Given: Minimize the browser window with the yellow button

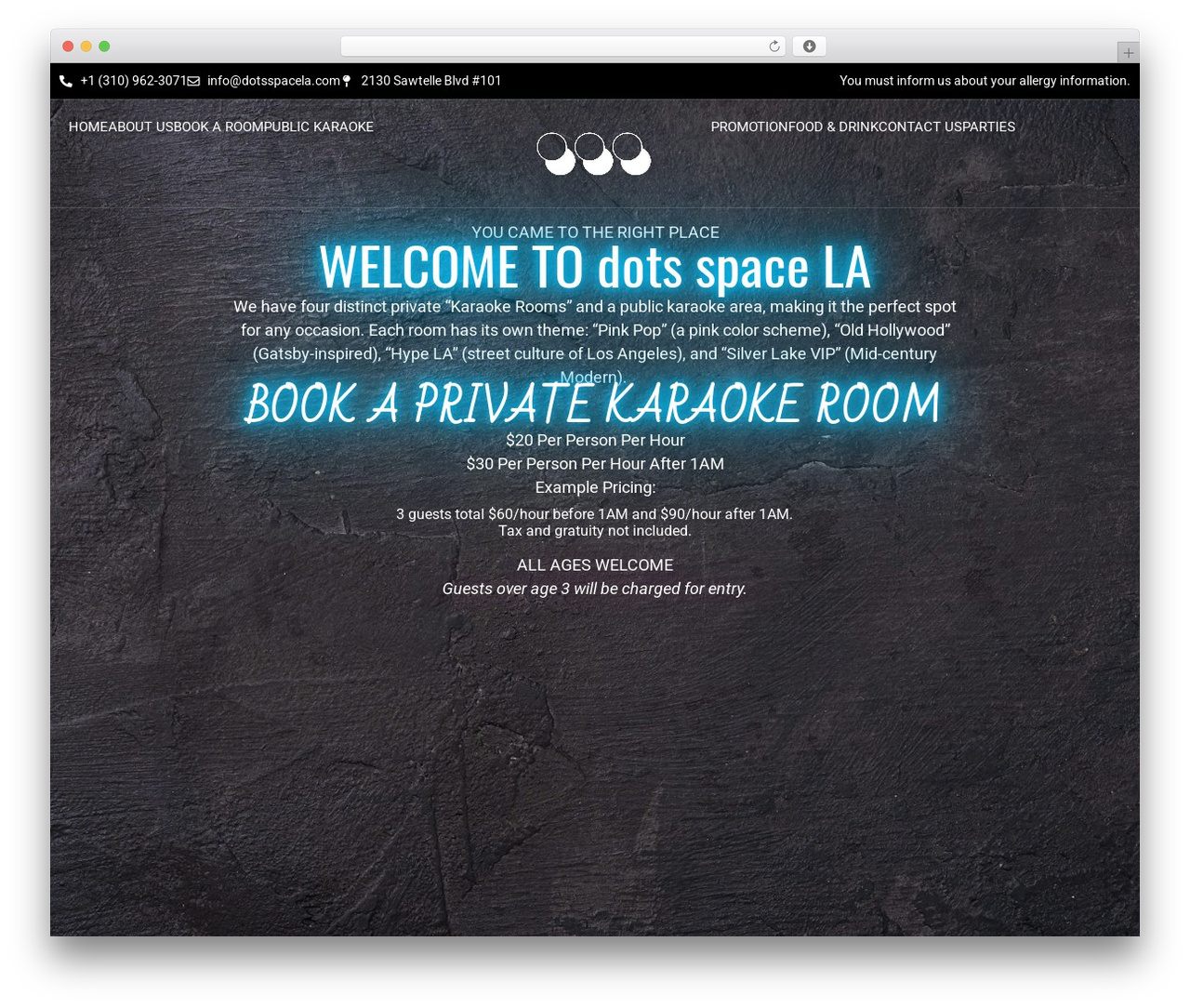Looking at the screenshot, I should pyautogui.click(x=86, y=46).
